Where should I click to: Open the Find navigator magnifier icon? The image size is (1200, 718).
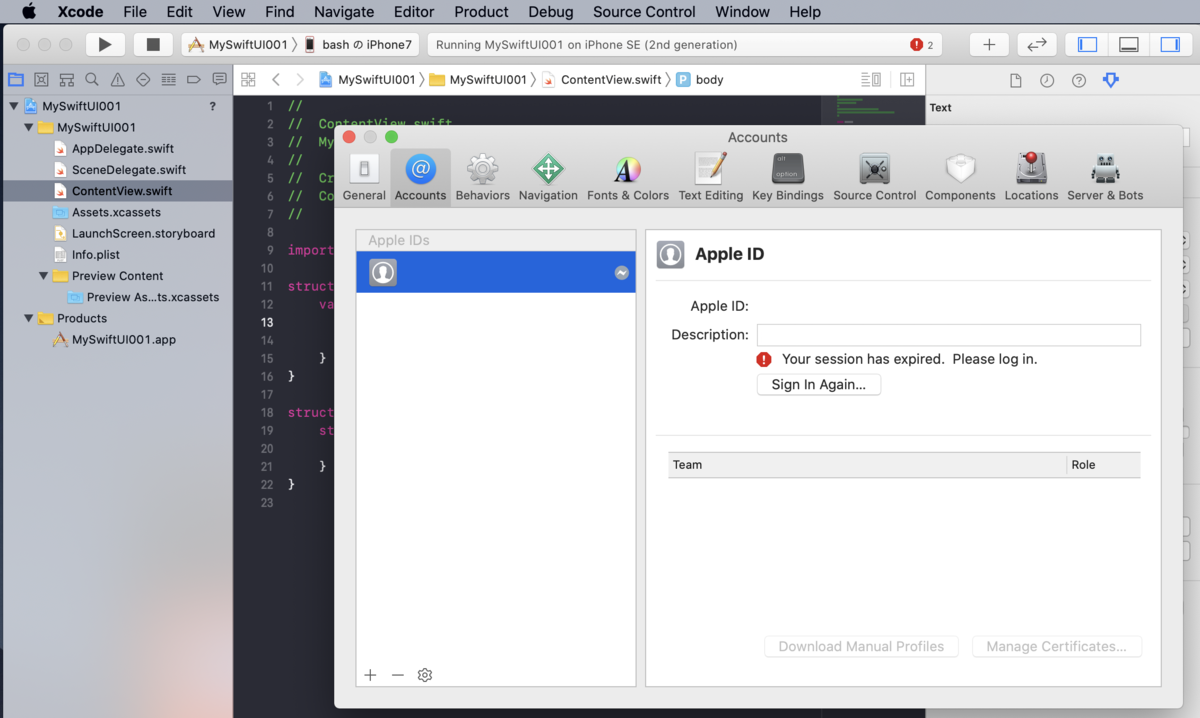click(x=92, y=79)
